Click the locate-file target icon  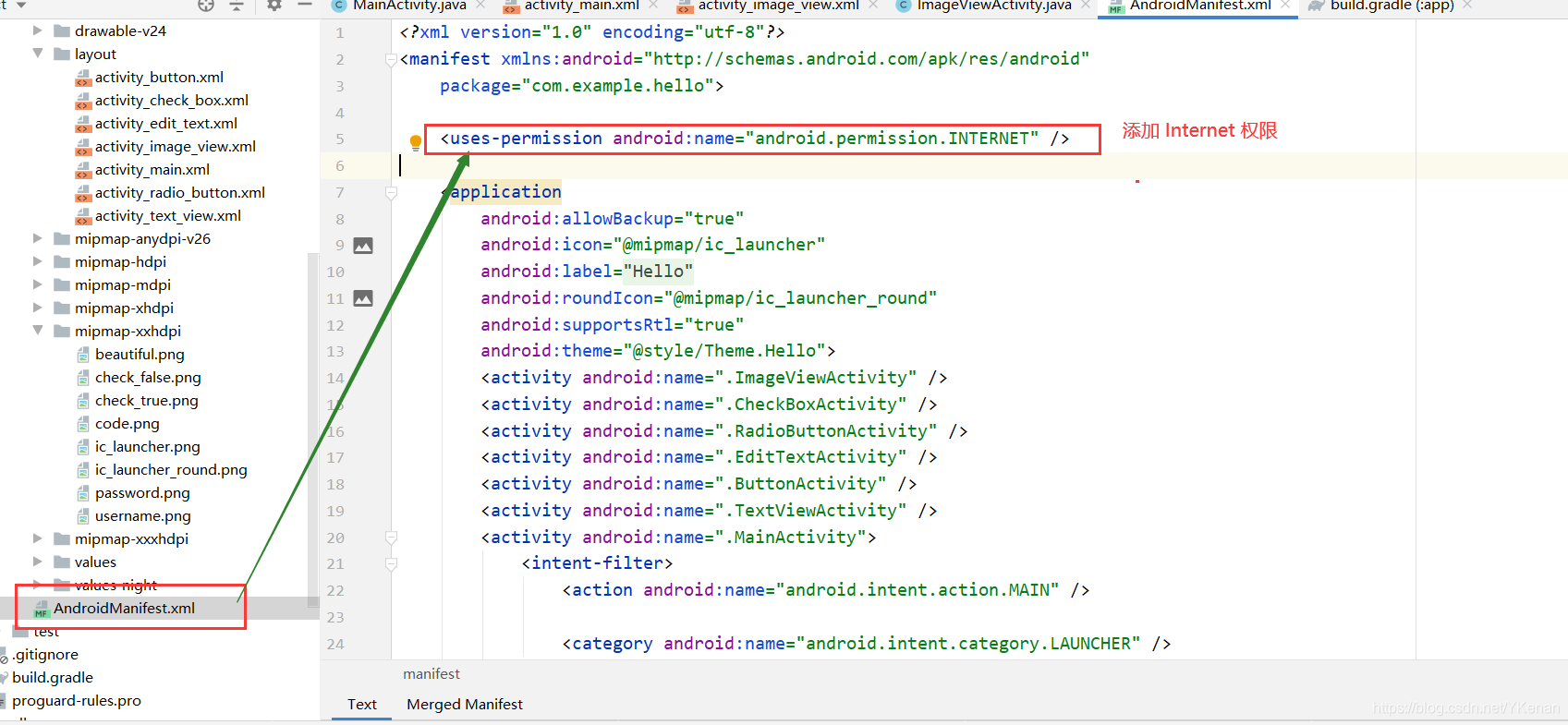[x=206, y=5]
